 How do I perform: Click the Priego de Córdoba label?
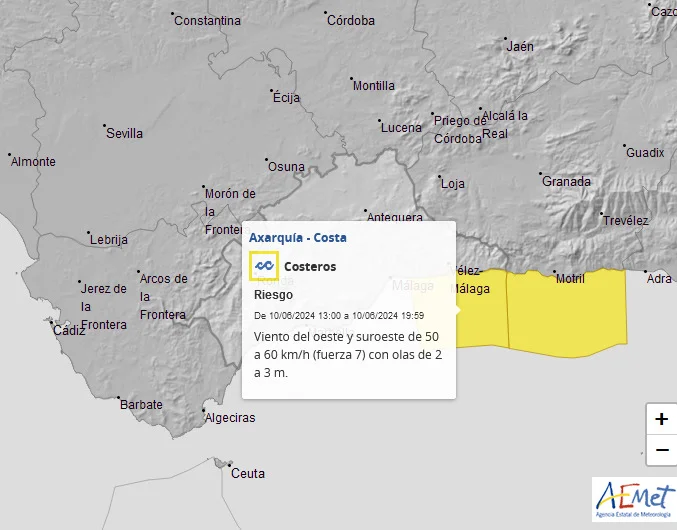point(460,129)
